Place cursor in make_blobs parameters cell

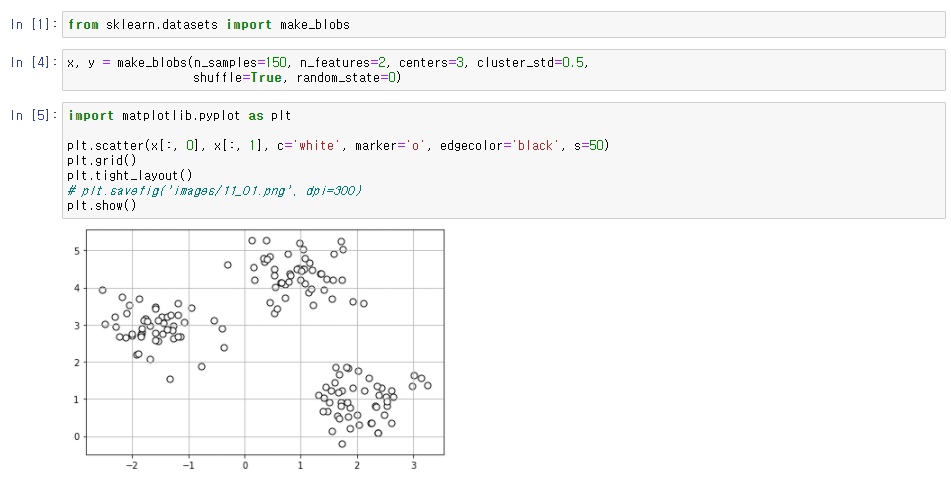click(x=503, y=70)
